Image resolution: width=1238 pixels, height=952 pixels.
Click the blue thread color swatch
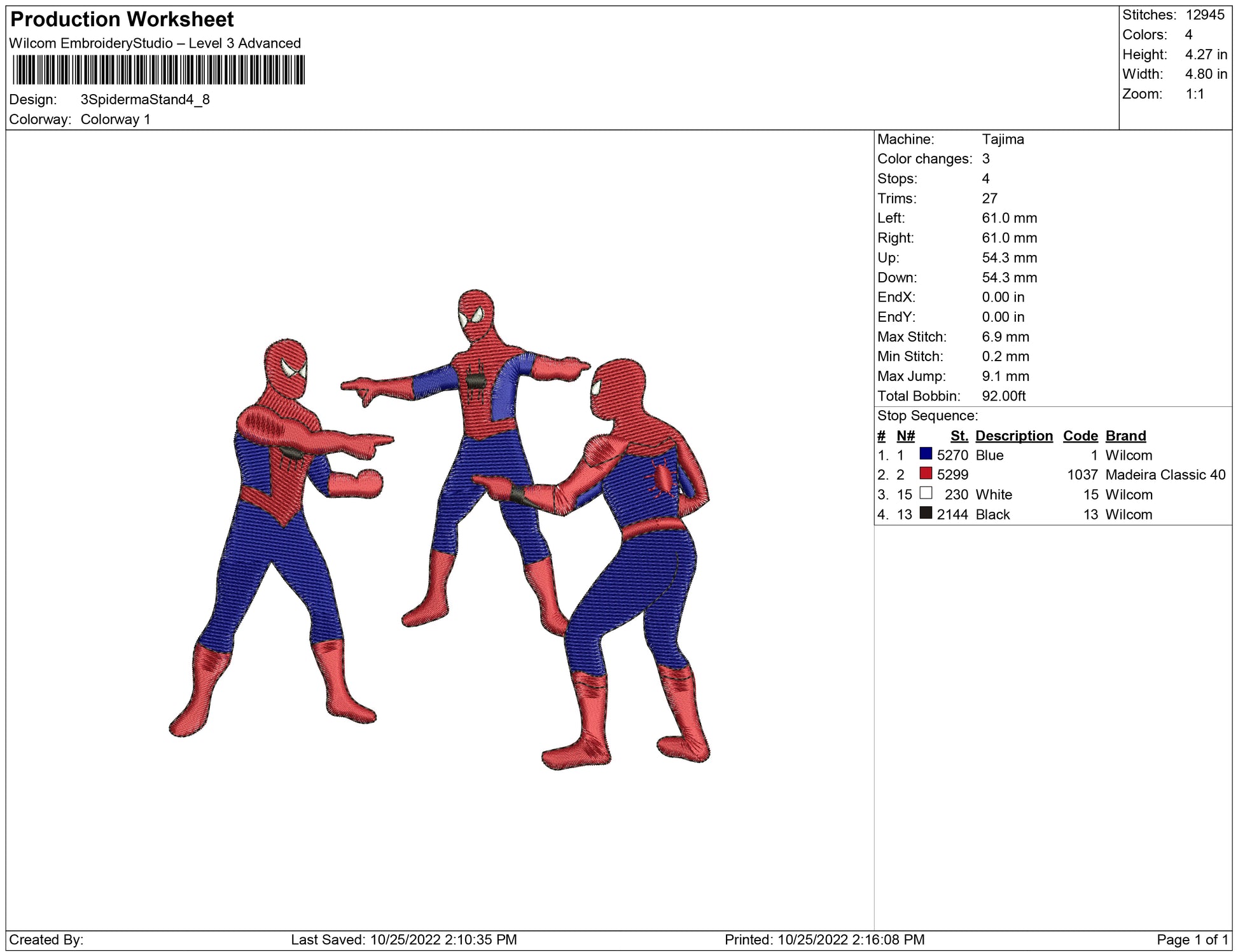[x=926, y=454]
